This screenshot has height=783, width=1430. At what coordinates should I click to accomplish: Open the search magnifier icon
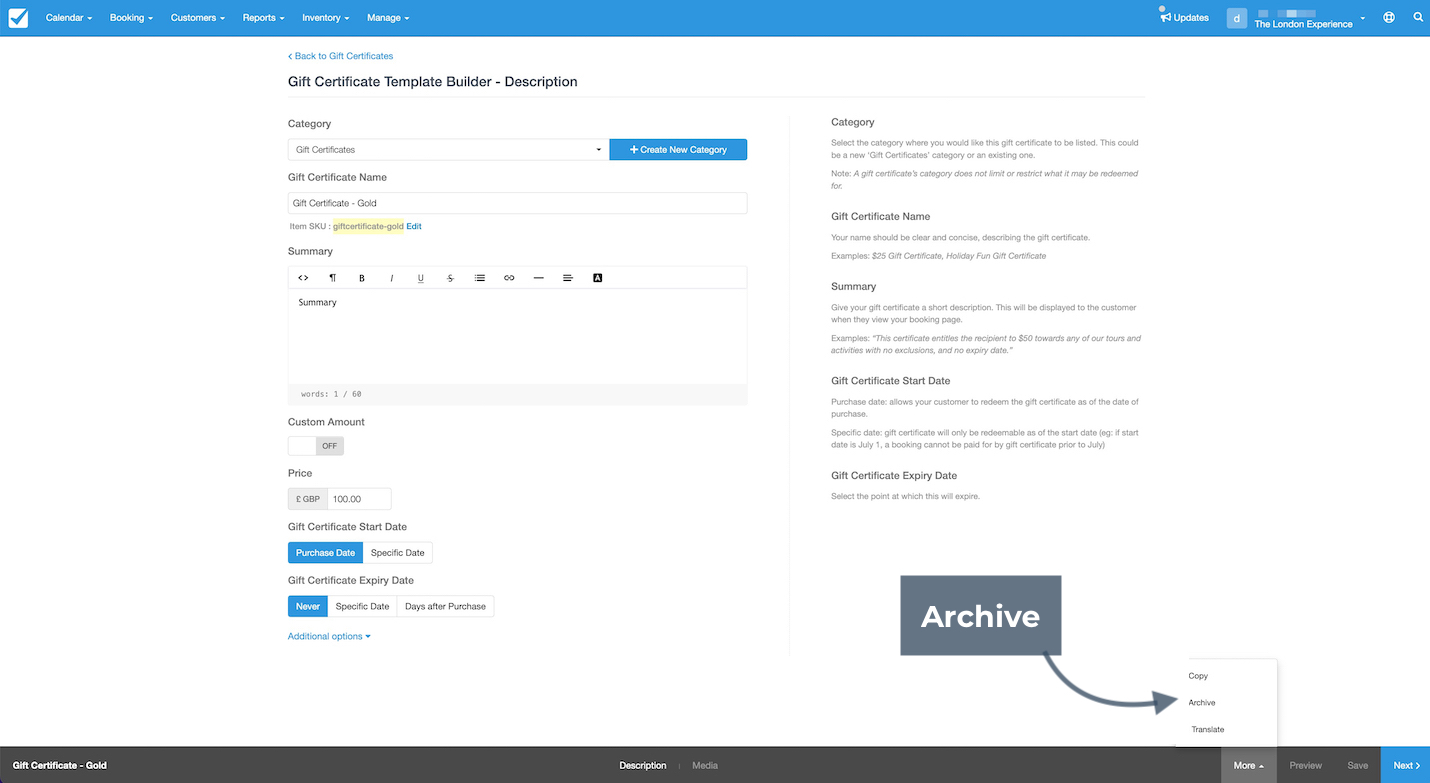click(1418, 18)
